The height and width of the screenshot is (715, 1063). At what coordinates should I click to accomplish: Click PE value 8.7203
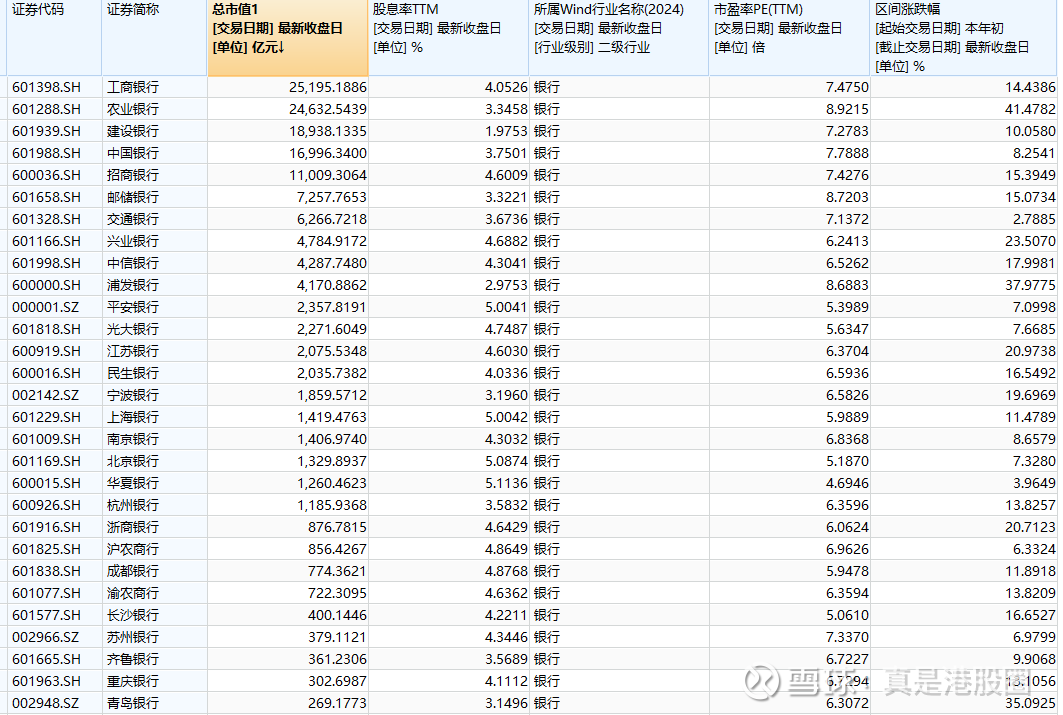coord(847,197)
